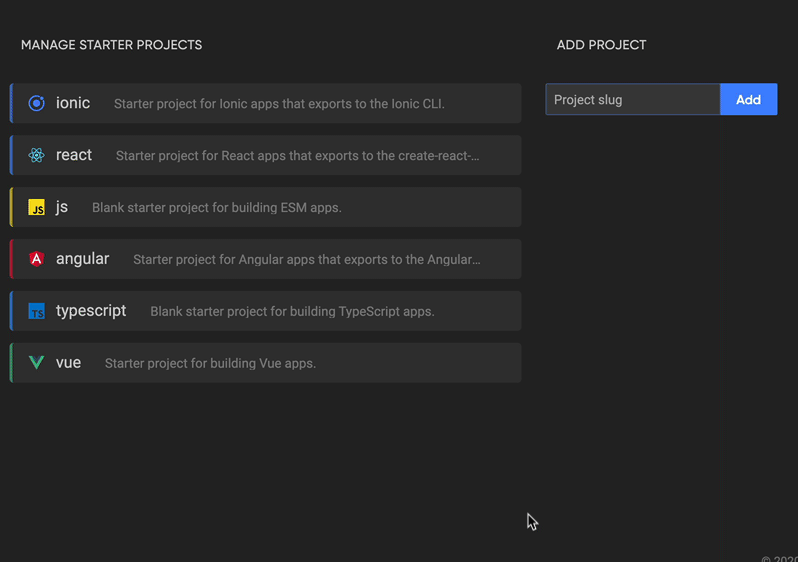Open the react starter project name
Screen dimensions: 798x562
pyautogui.click(x=74, y=155)
